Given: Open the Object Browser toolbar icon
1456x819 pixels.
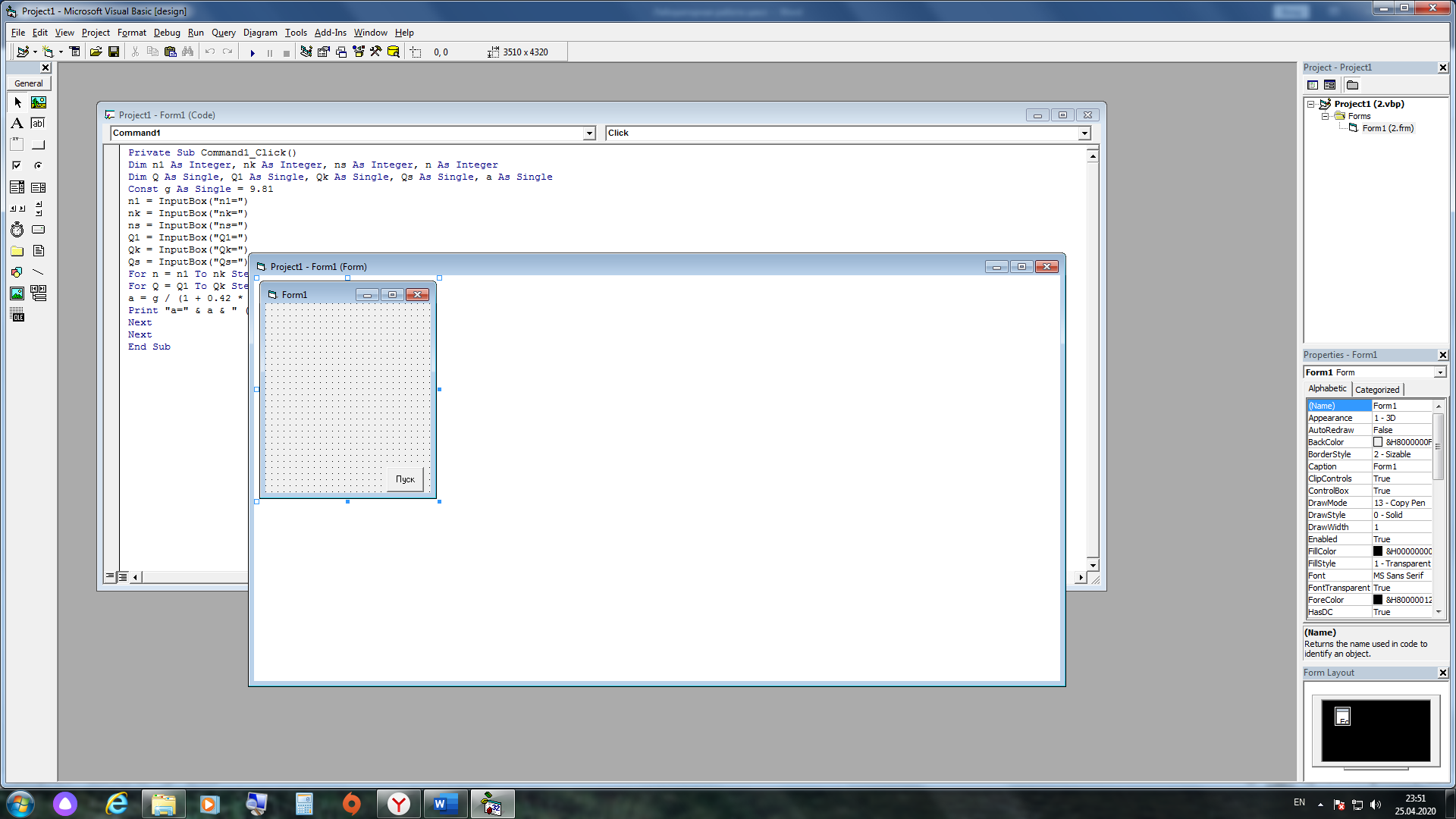Looking at the screenshot, I should click(359, 52).
